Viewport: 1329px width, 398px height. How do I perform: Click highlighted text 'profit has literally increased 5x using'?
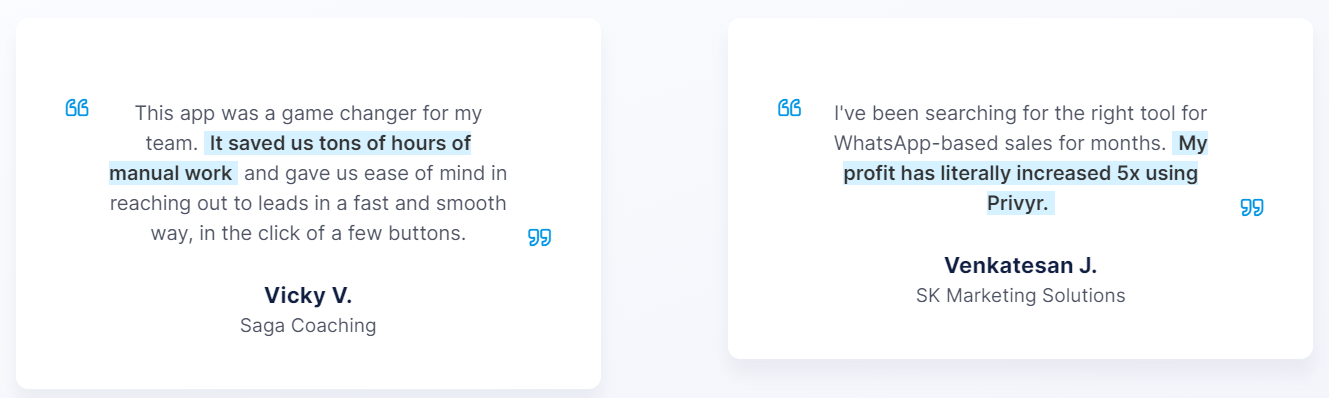1020,173
